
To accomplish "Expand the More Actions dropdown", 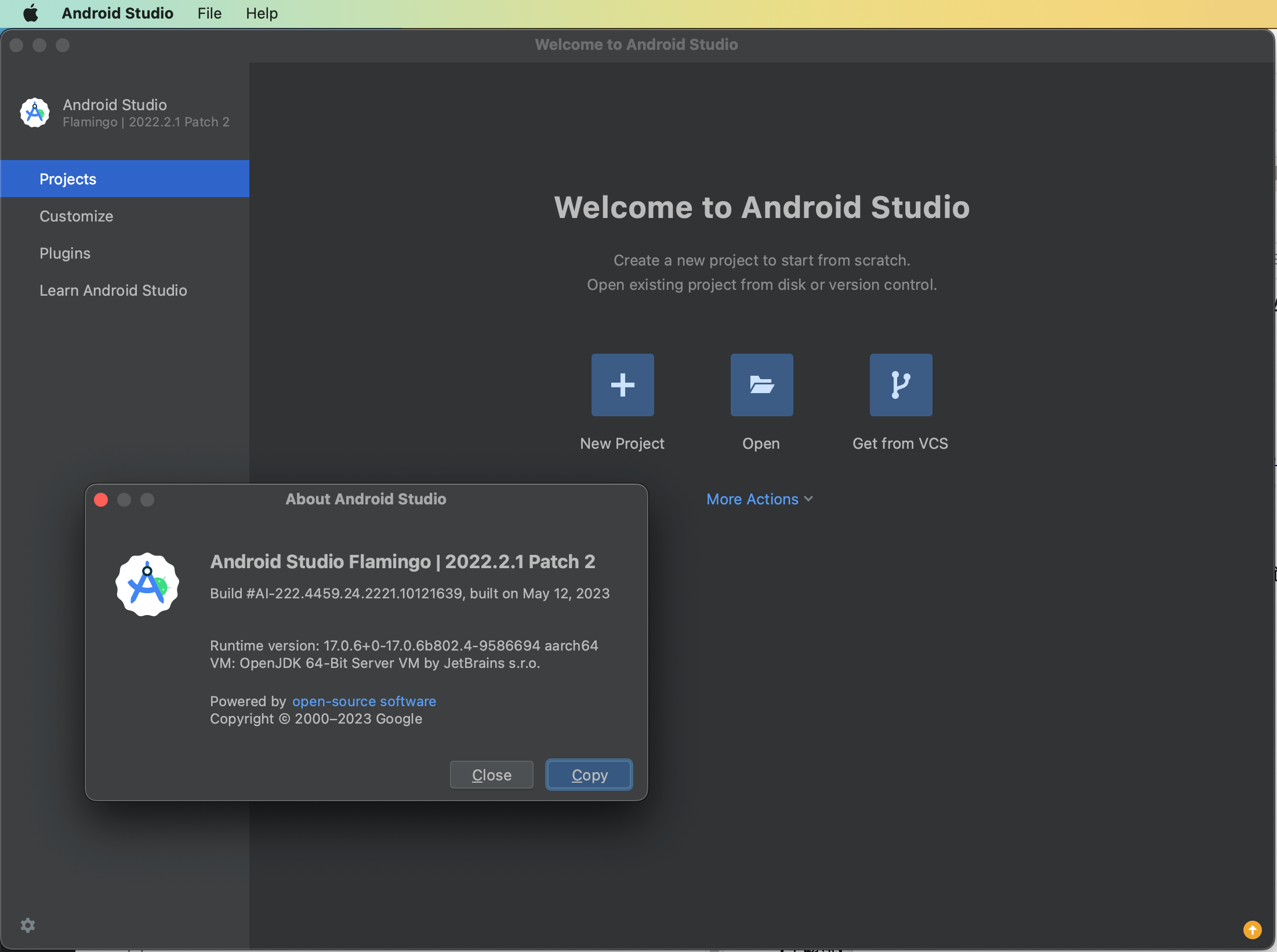I will pyautogui.click(x=760, y=499).
